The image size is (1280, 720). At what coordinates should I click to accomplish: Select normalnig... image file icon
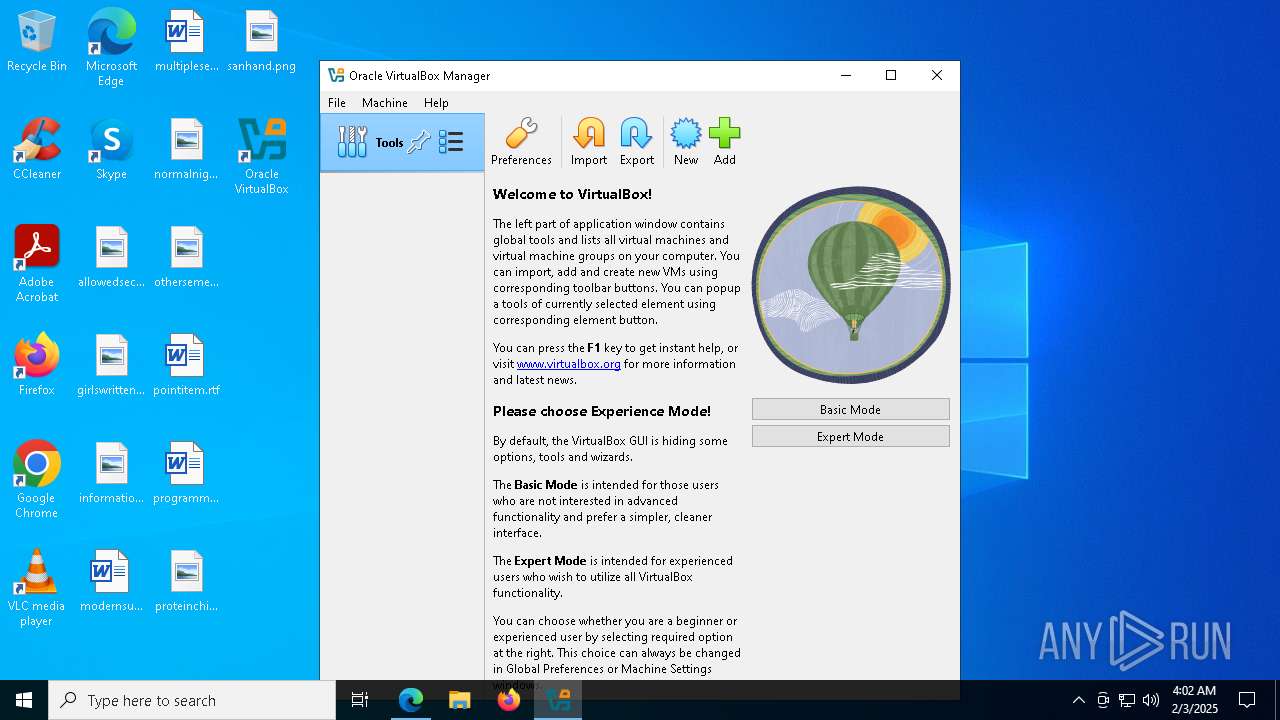pos(186,150)
